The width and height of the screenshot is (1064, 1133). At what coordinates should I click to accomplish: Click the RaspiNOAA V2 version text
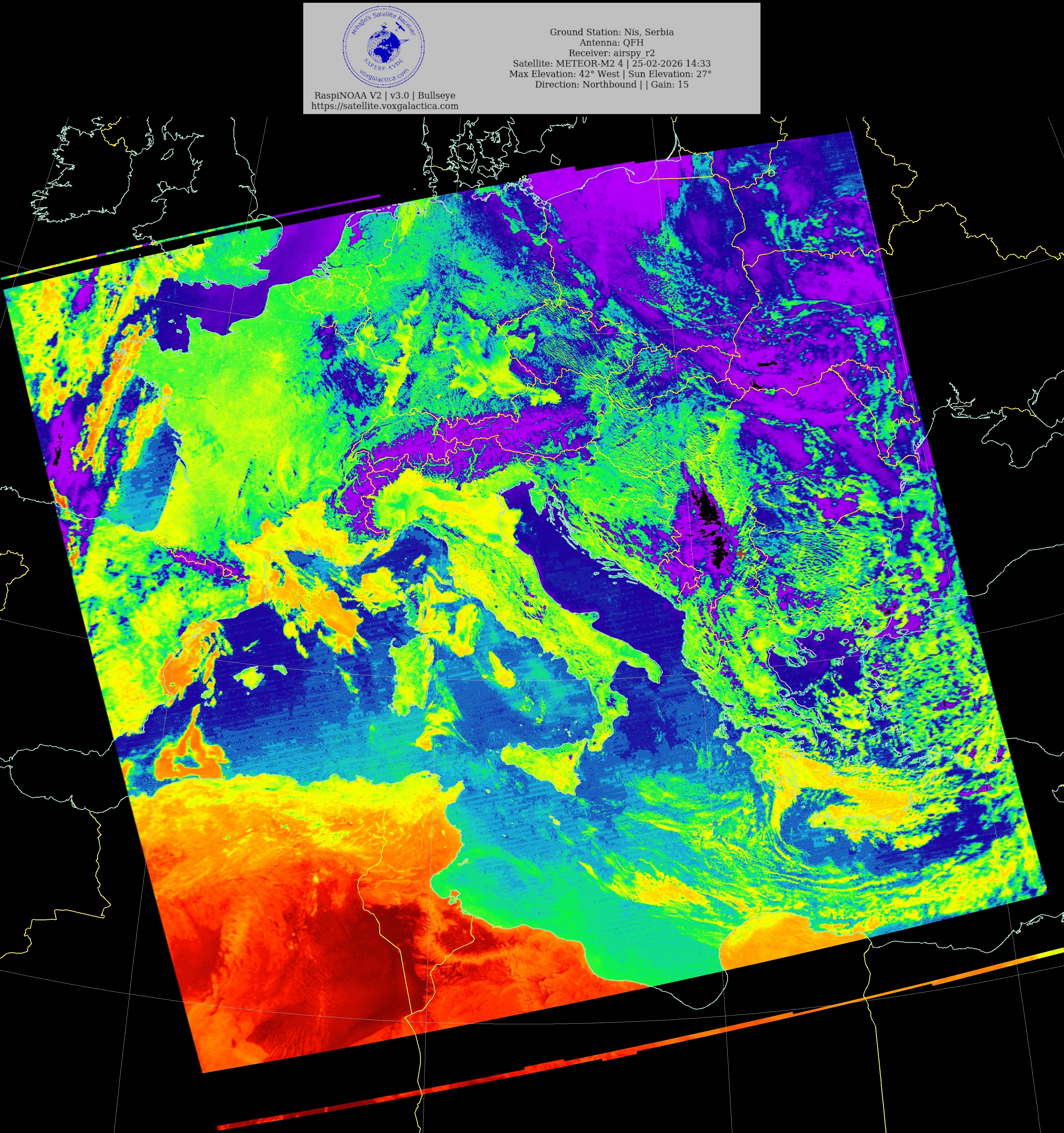(385, 95)
